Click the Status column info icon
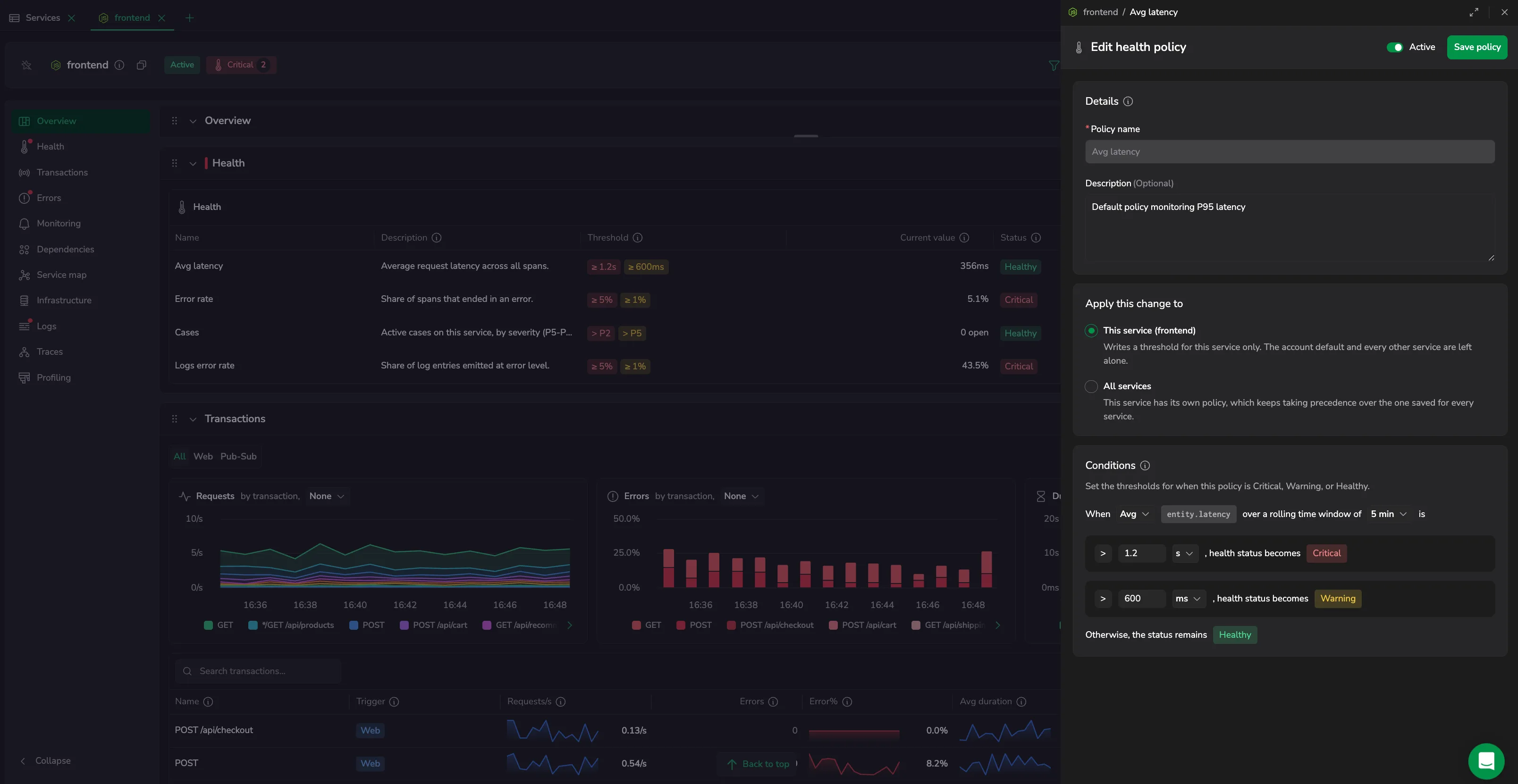 click(1036, 237)
